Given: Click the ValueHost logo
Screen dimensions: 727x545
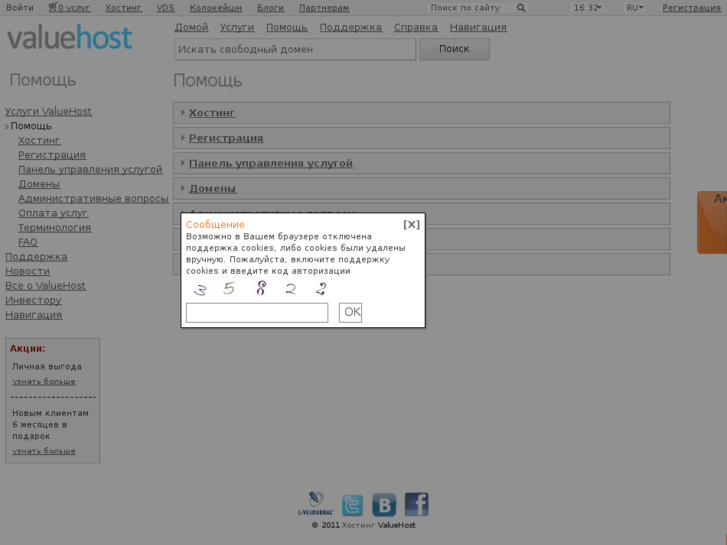Looking at the screenshot, I should click(x=70, y=38).
